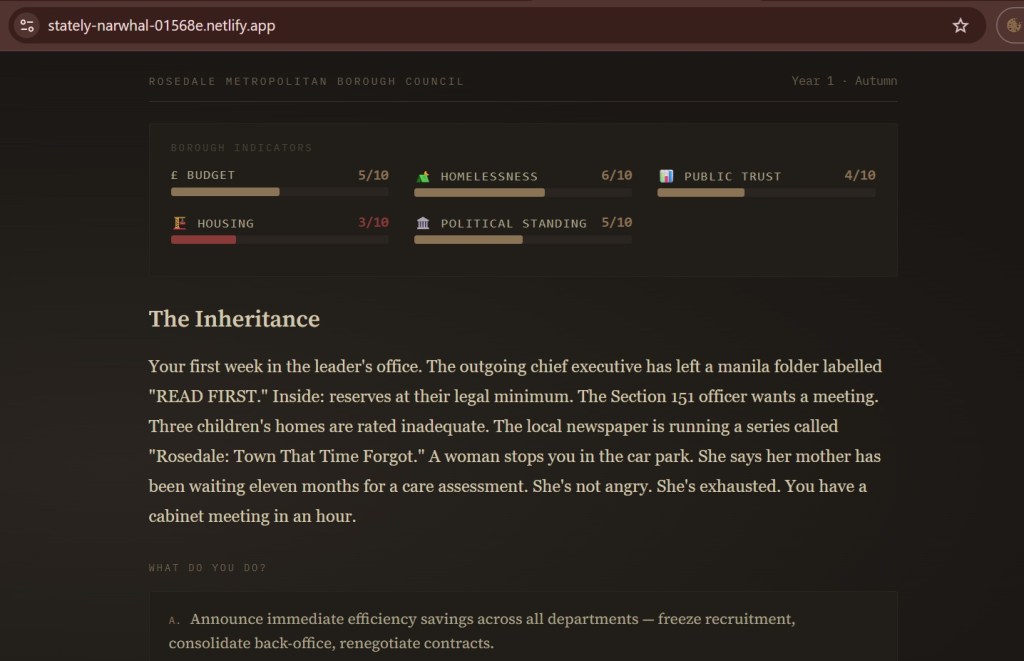Bookmark this page with the star icon
This screenshot has height=661, width=1024.
pos(960,25)
